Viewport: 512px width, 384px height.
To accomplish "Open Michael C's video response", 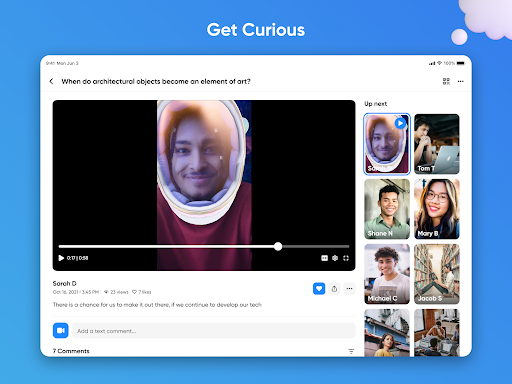I will pyautogui.click(x=387, y=274).
